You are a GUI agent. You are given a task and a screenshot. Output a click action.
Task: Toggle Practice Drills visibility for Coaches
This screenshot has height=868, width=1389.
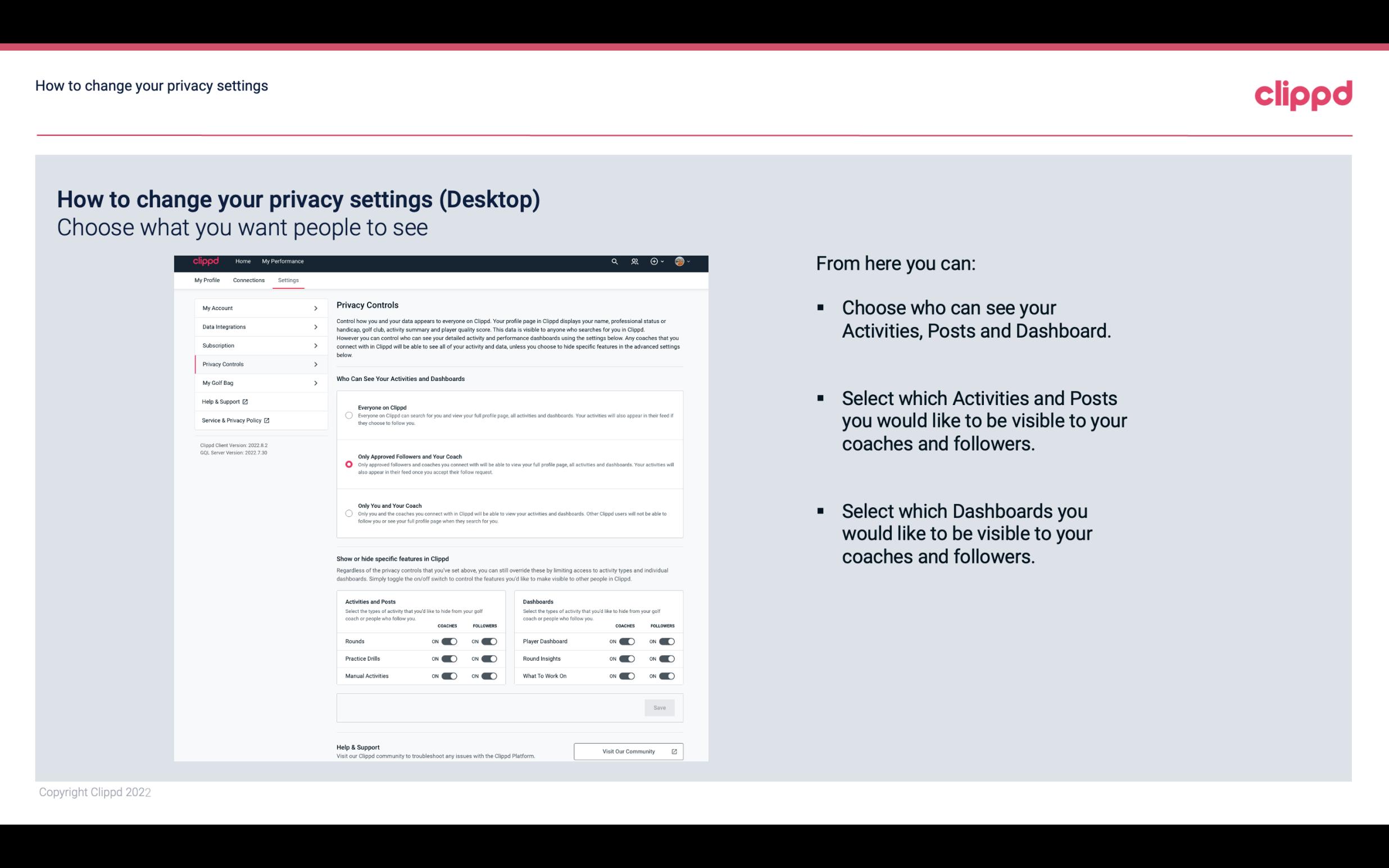[449, 658]
